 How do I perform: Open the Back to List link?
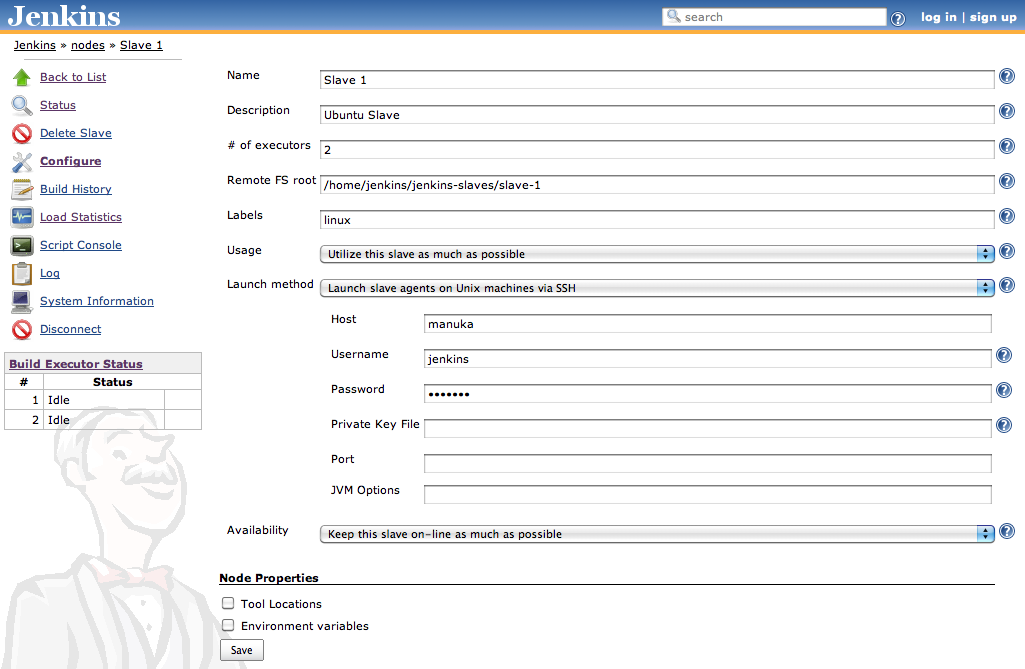click(x=73, y=77)
